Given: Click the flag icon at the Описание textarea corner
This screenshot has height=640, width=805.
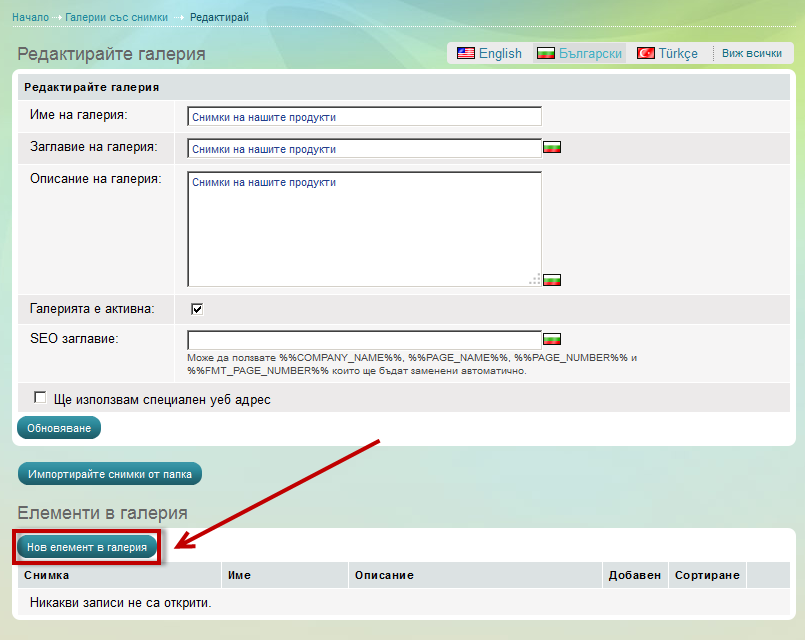Looking at the screenshot, I should [x=552, y=280].
